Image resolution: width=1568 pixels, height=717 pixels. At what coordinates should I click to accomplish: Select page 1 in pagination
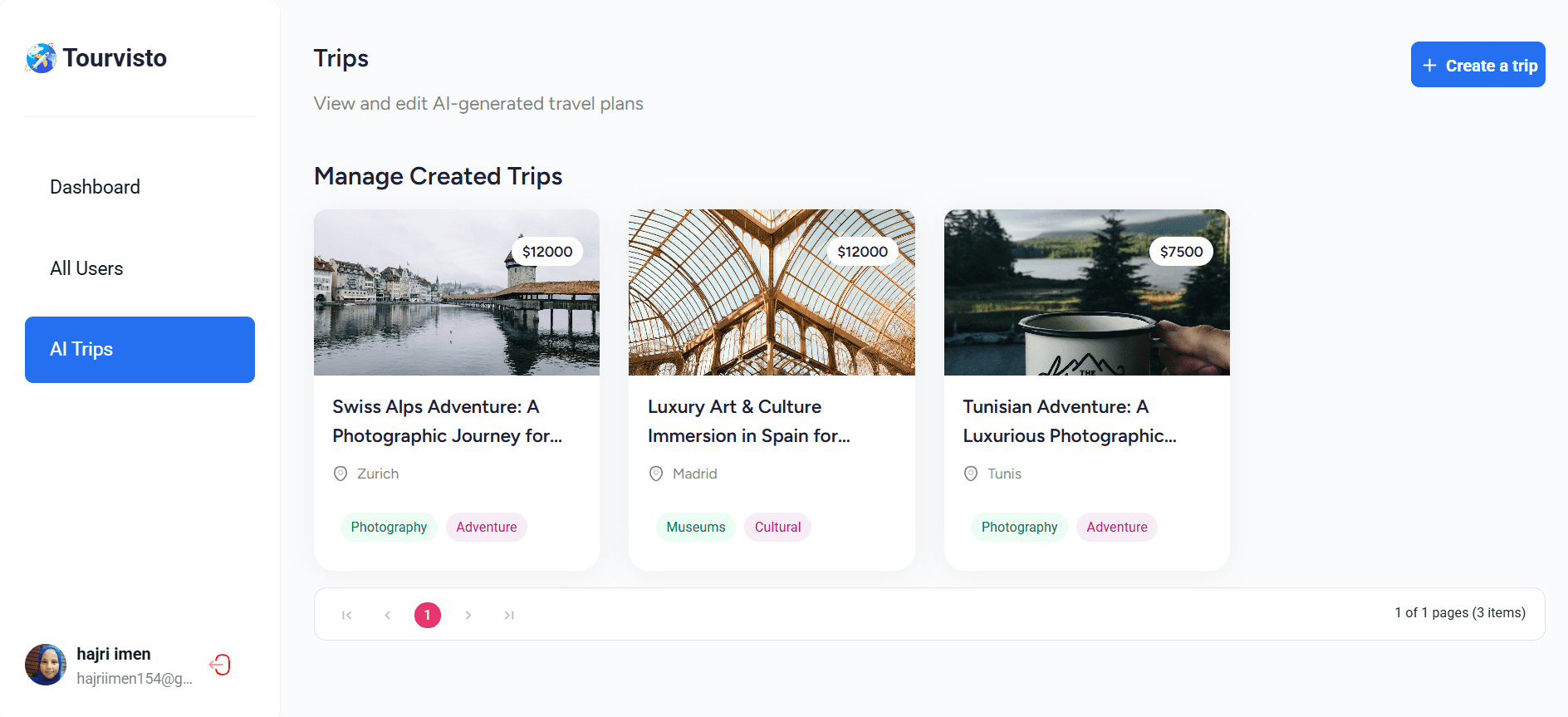coord(428,615)
